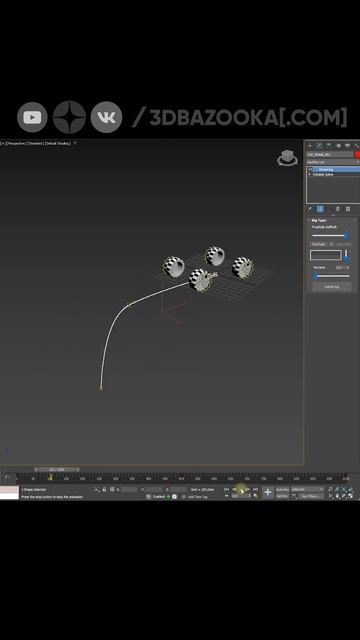Open the Utilities command panel tab
Viewport: 360px width, 640px height.
pos(356,146)
